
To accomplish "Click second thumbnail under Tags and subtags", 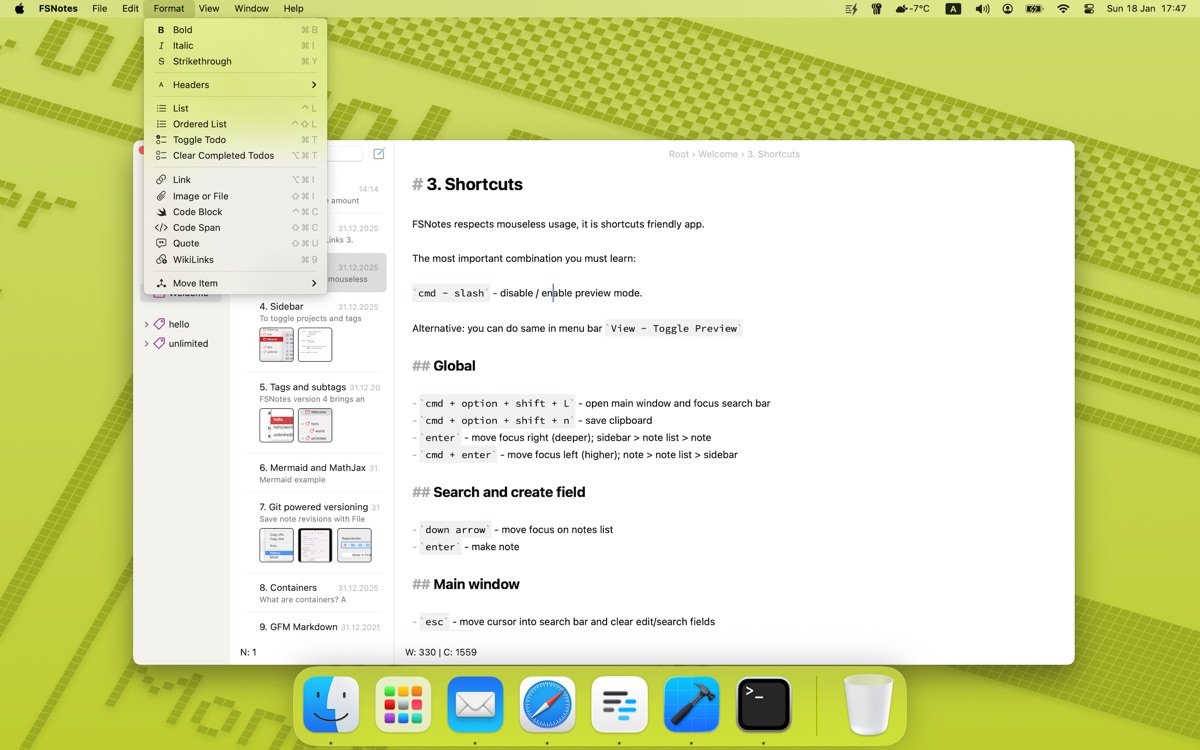I will coord(315,425).
